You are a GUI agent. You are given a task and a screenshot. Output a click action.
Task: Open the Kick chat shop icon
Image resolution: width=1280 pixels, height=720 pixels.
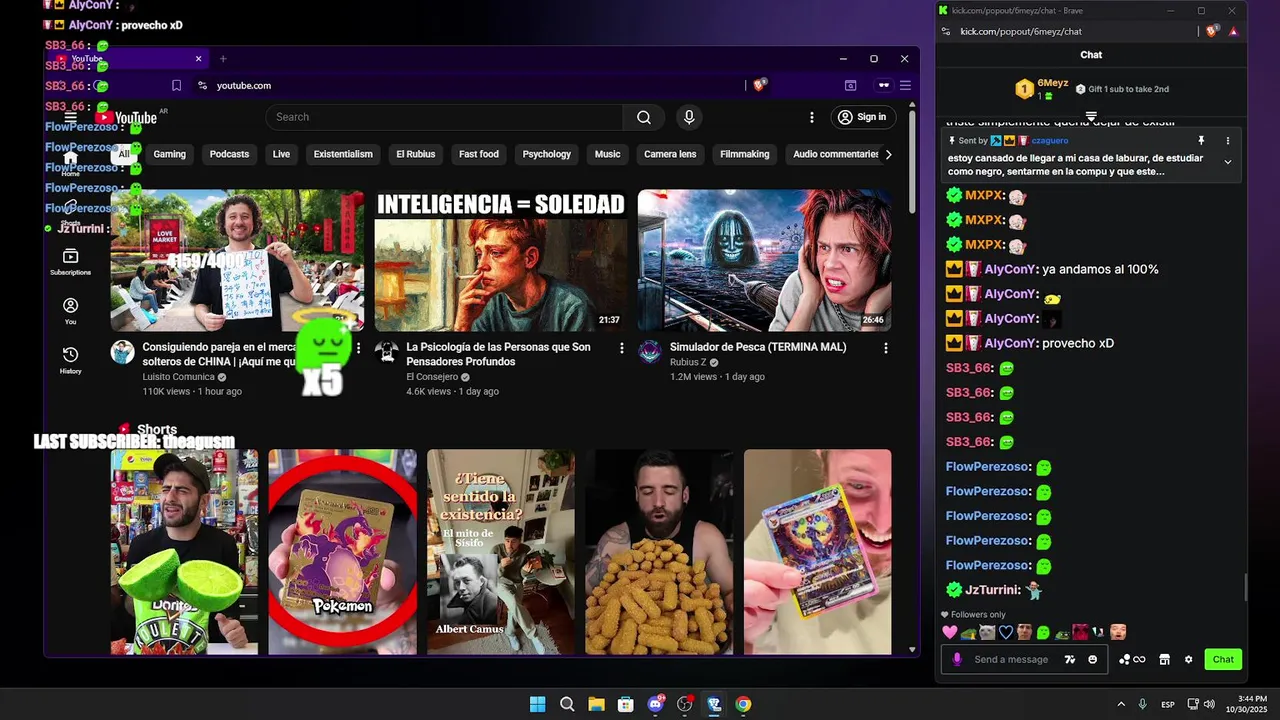click(1164, 660)
